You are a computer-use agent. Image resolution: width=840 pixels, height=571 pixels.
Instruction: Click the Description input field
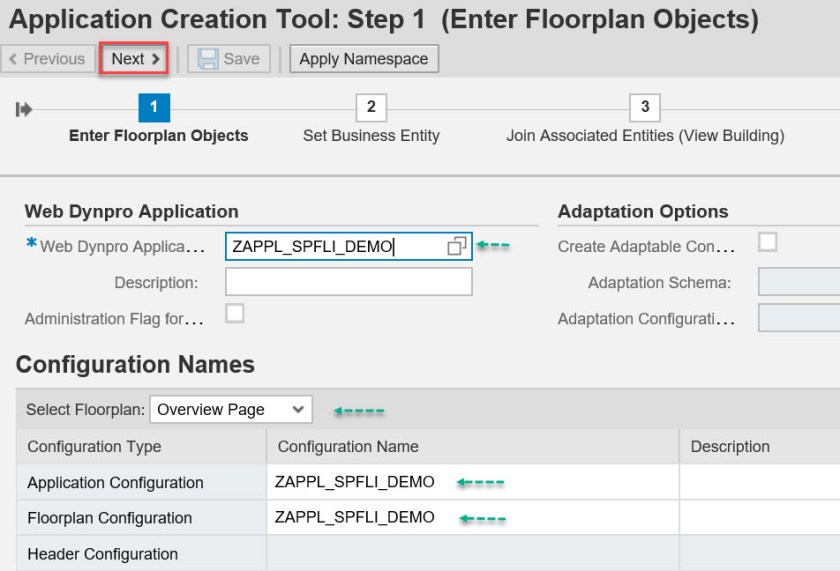[348, 282]
